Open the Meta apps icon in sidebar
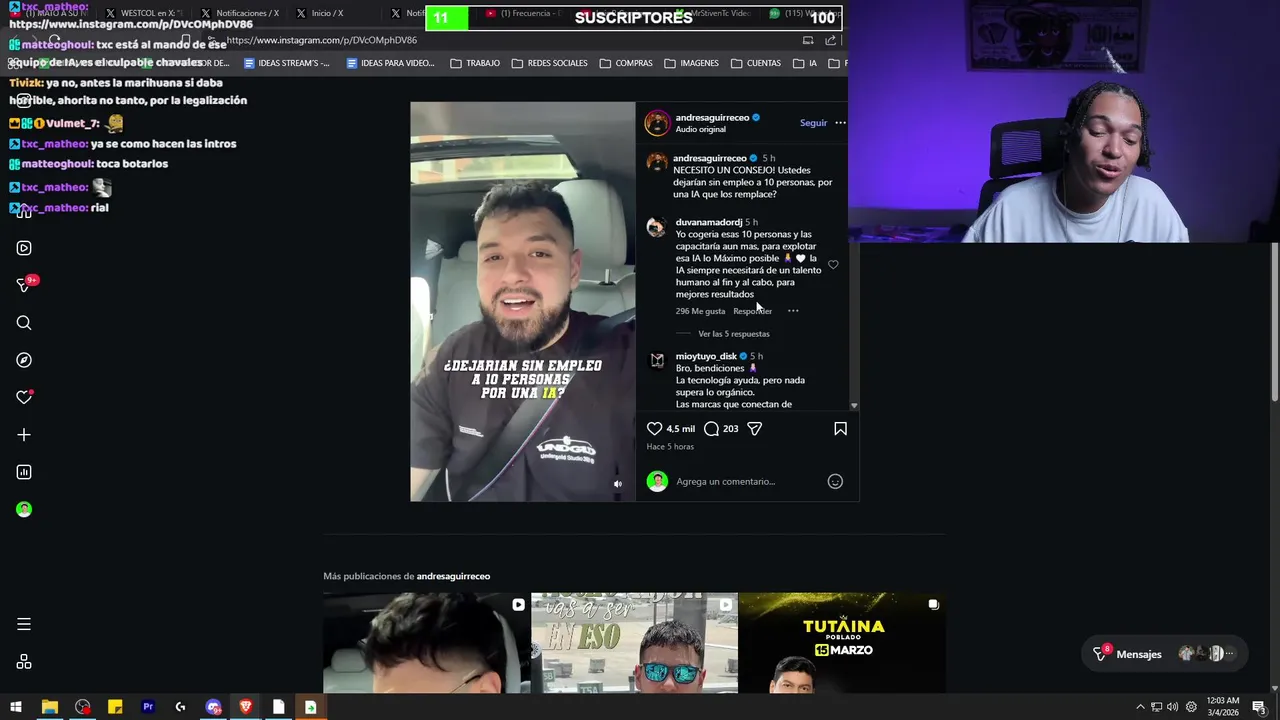 (24, 662)
